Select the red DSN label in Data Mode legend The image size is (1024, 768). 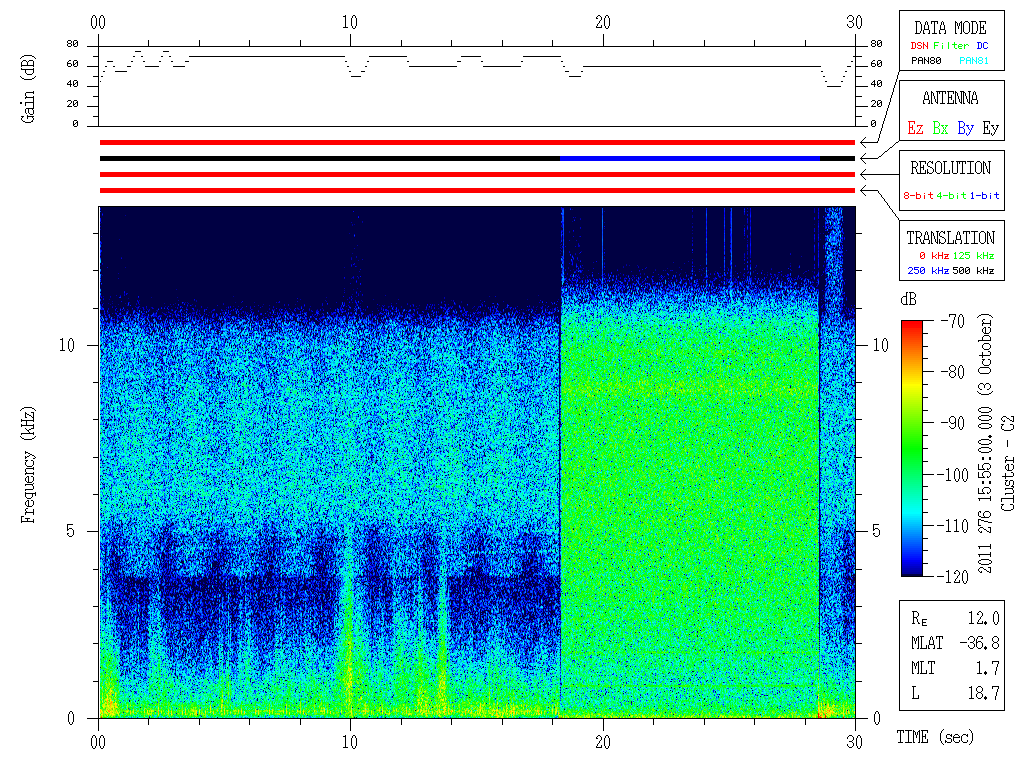pyautogui.click(x=919, y=46)
